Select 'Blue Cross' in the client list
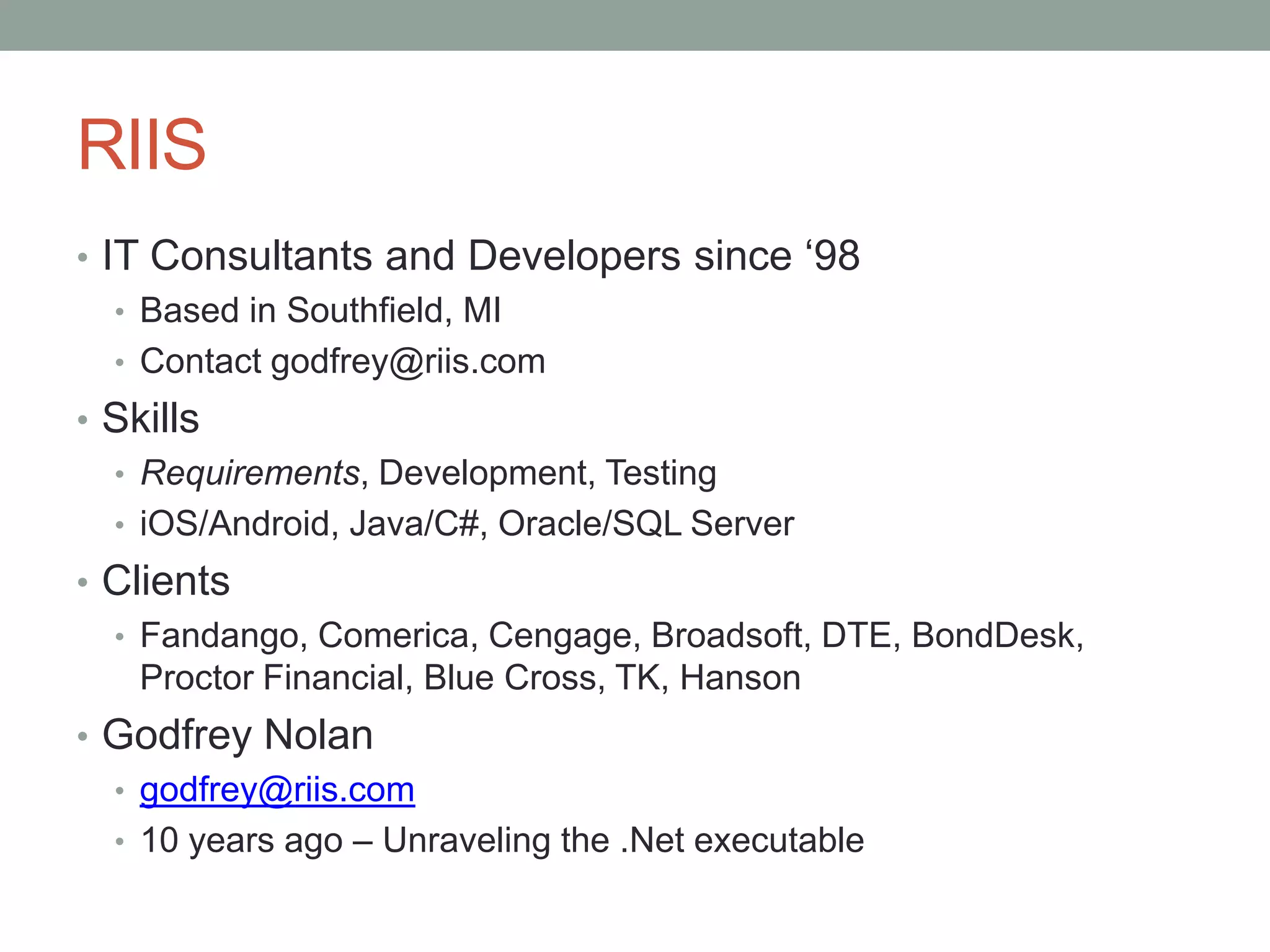 [x=510, y=677]
